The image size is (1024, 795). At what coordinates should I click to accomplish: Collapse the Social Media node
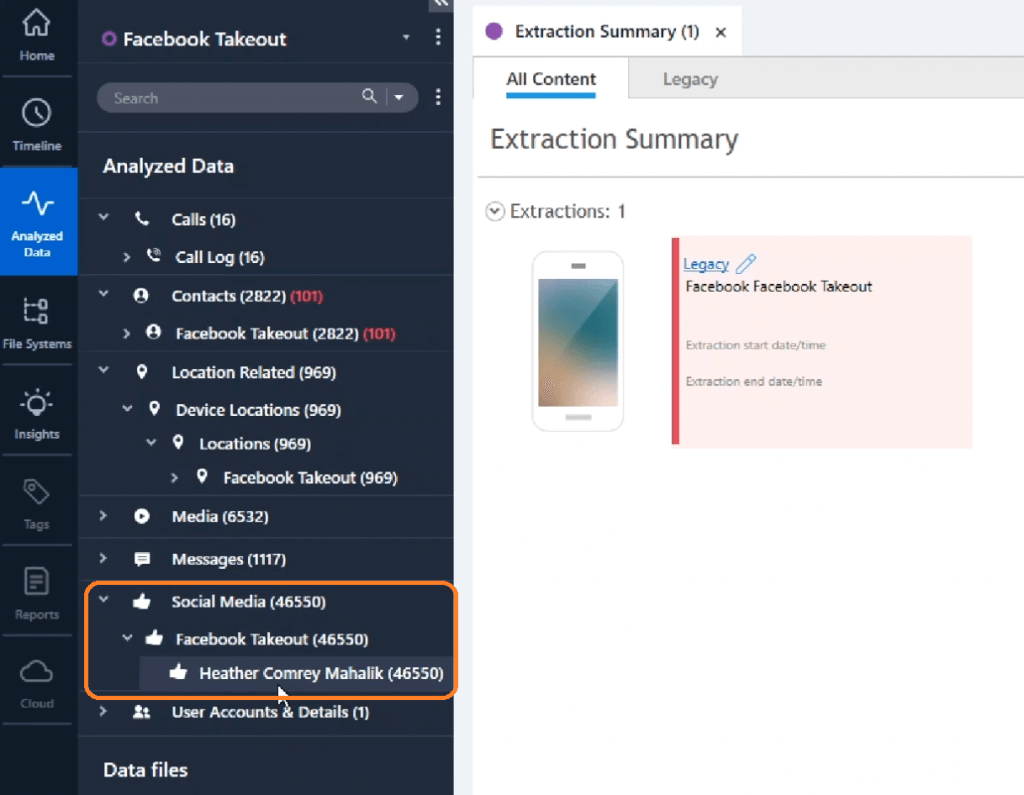[x=103, y=599]
